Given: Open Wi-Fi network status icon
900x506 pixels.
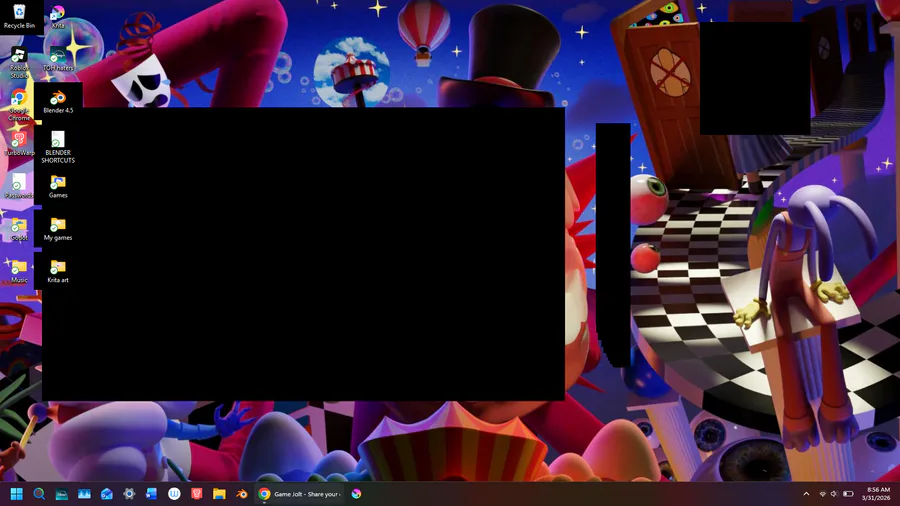Looking at the screenshot, I should pyautogui.click(x=823, y=494).
